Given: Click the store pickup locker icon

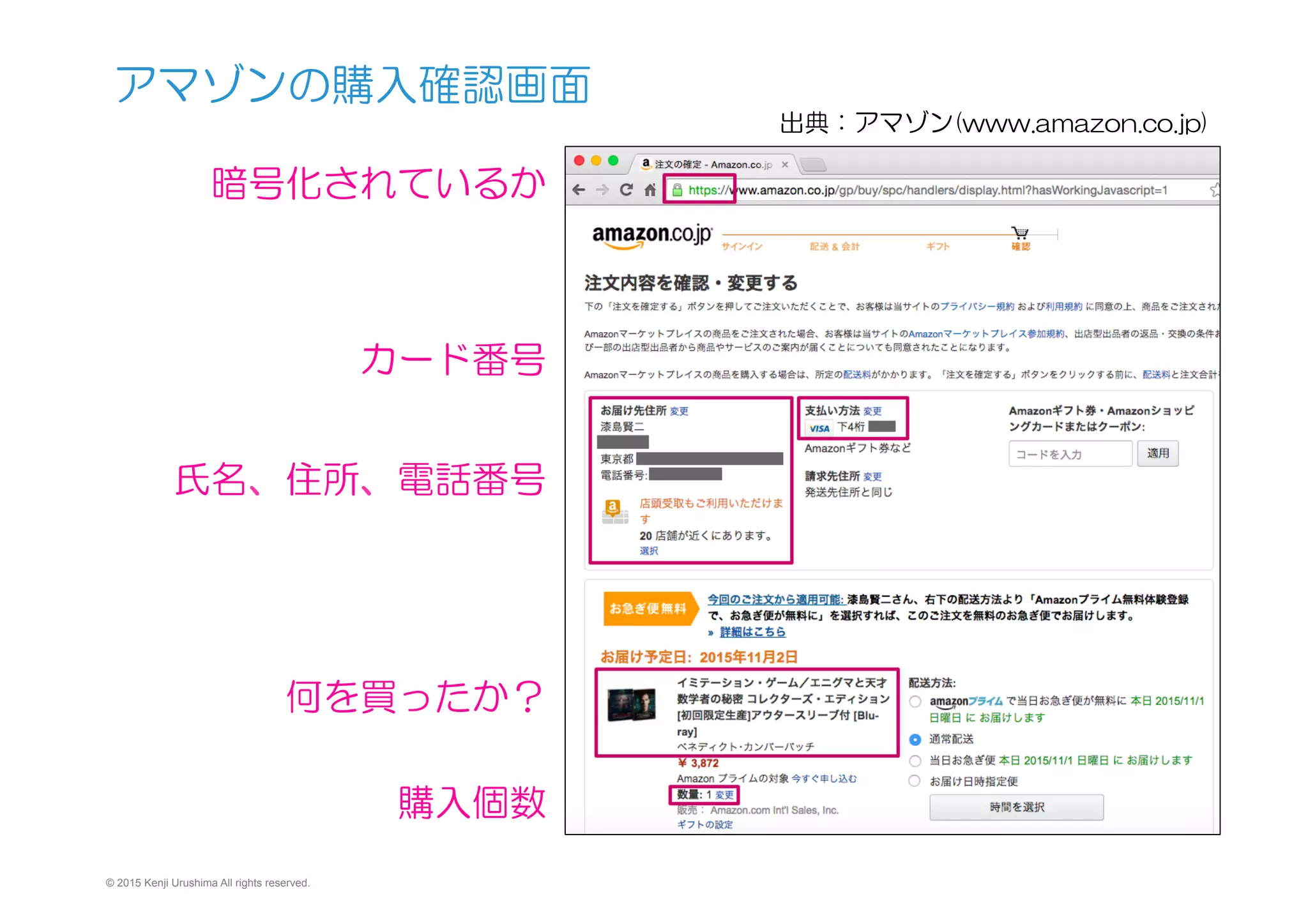Looking at the screenshot, I should tap(615, 511).
